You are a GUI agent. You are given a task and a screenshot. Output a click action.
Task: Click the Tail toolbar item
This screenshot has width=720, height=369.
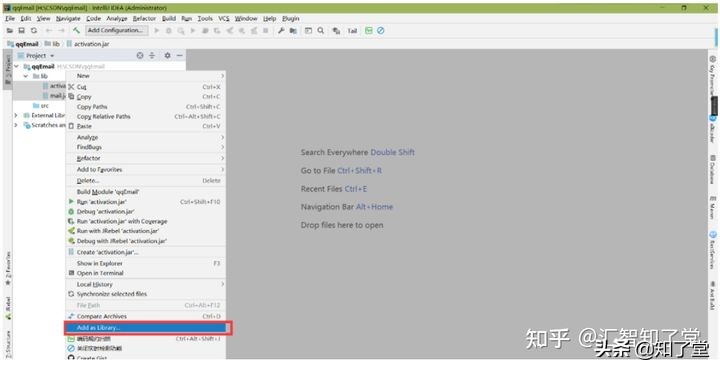[x=352, y=31]
